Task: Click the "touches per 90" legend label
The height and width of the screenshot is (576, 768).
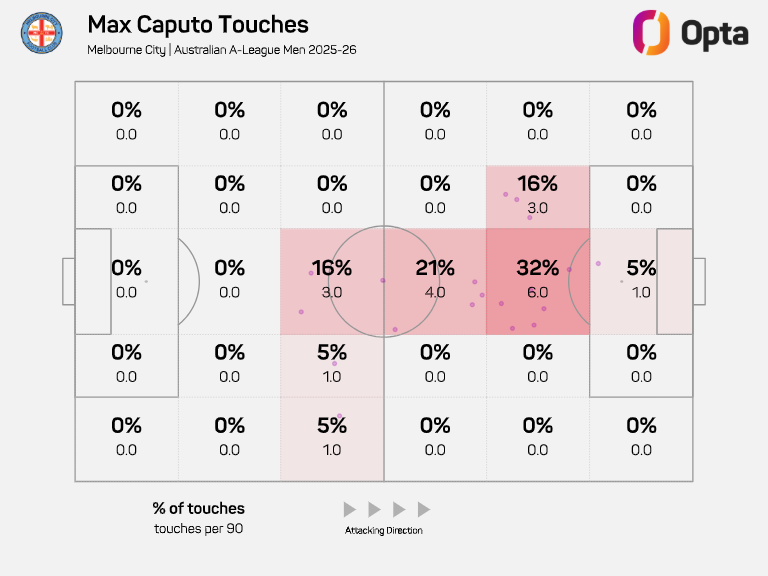Action: point(198,528)
